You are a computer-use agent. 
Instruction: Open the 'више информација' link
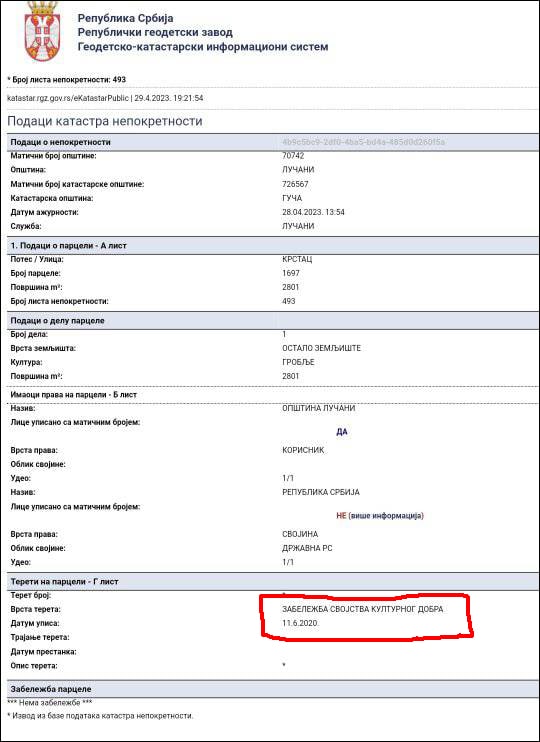click(x=386, y=516)
